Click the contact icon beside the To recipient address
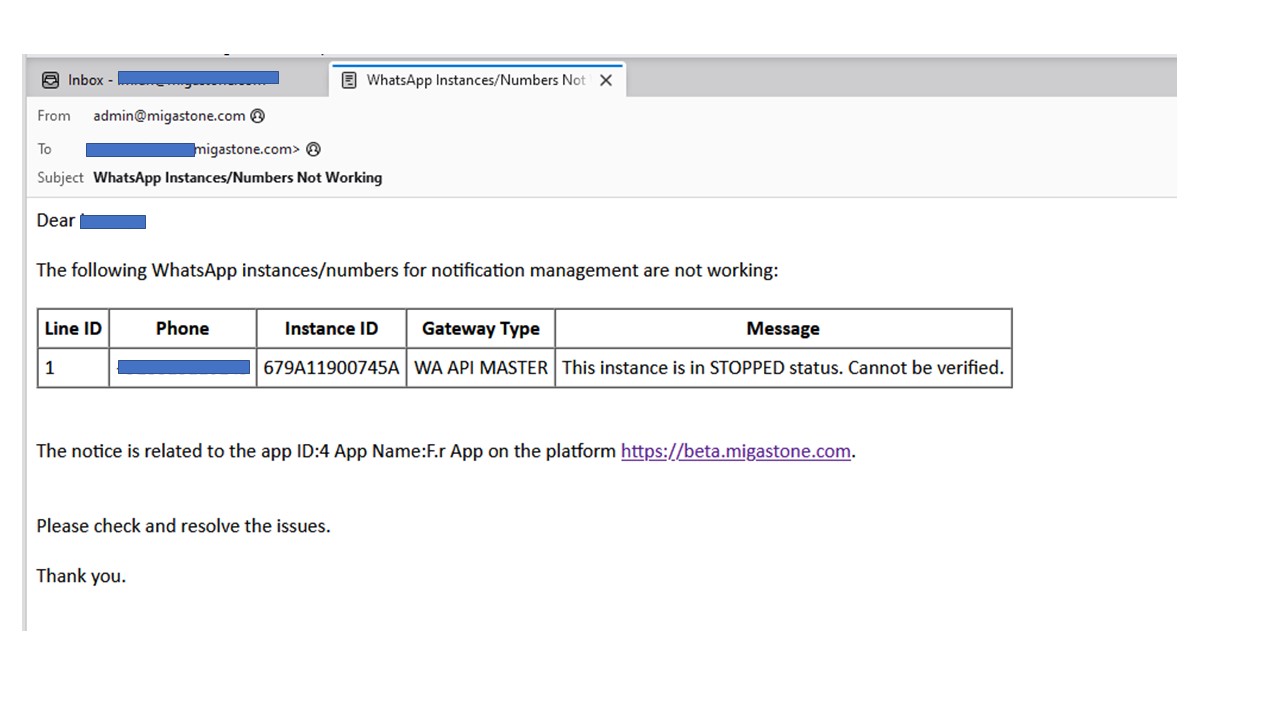Viewport: 1280px width, 720px height. coord(313,149)
